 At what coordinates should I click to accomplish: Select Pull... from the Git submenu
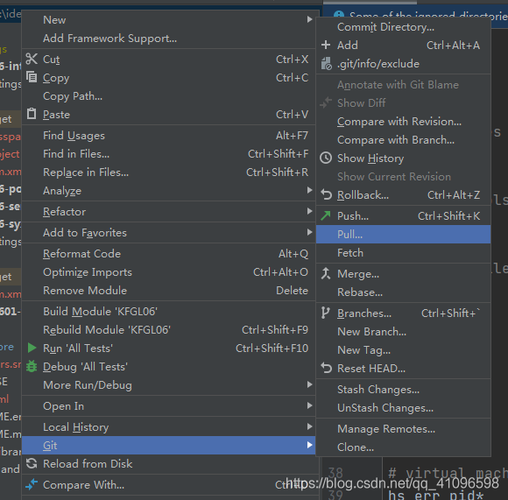[x=403, y=234]
